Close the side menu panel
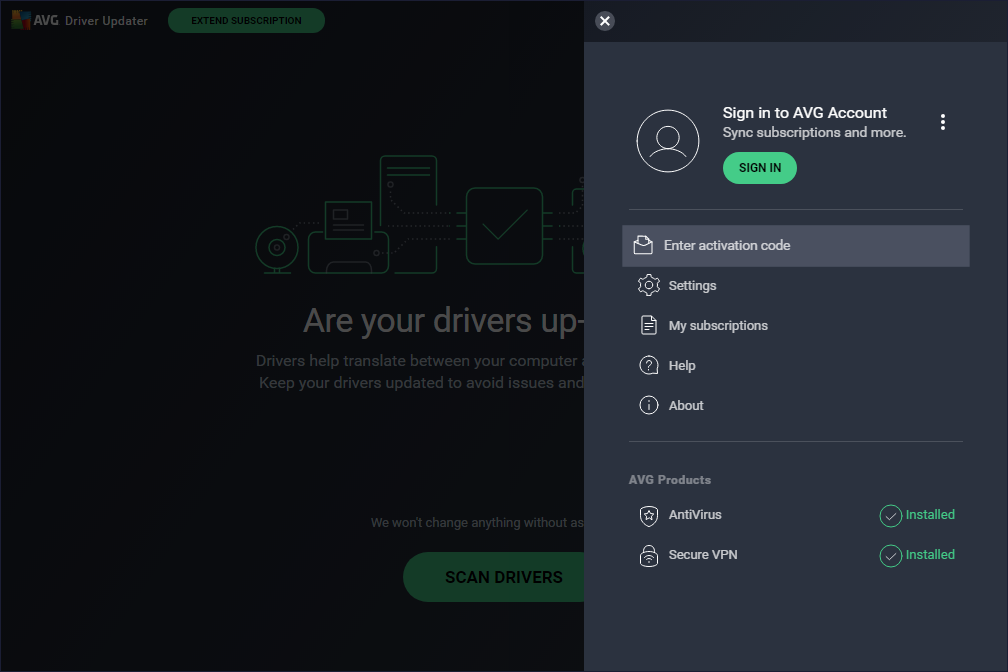 [x=604, y=21]
